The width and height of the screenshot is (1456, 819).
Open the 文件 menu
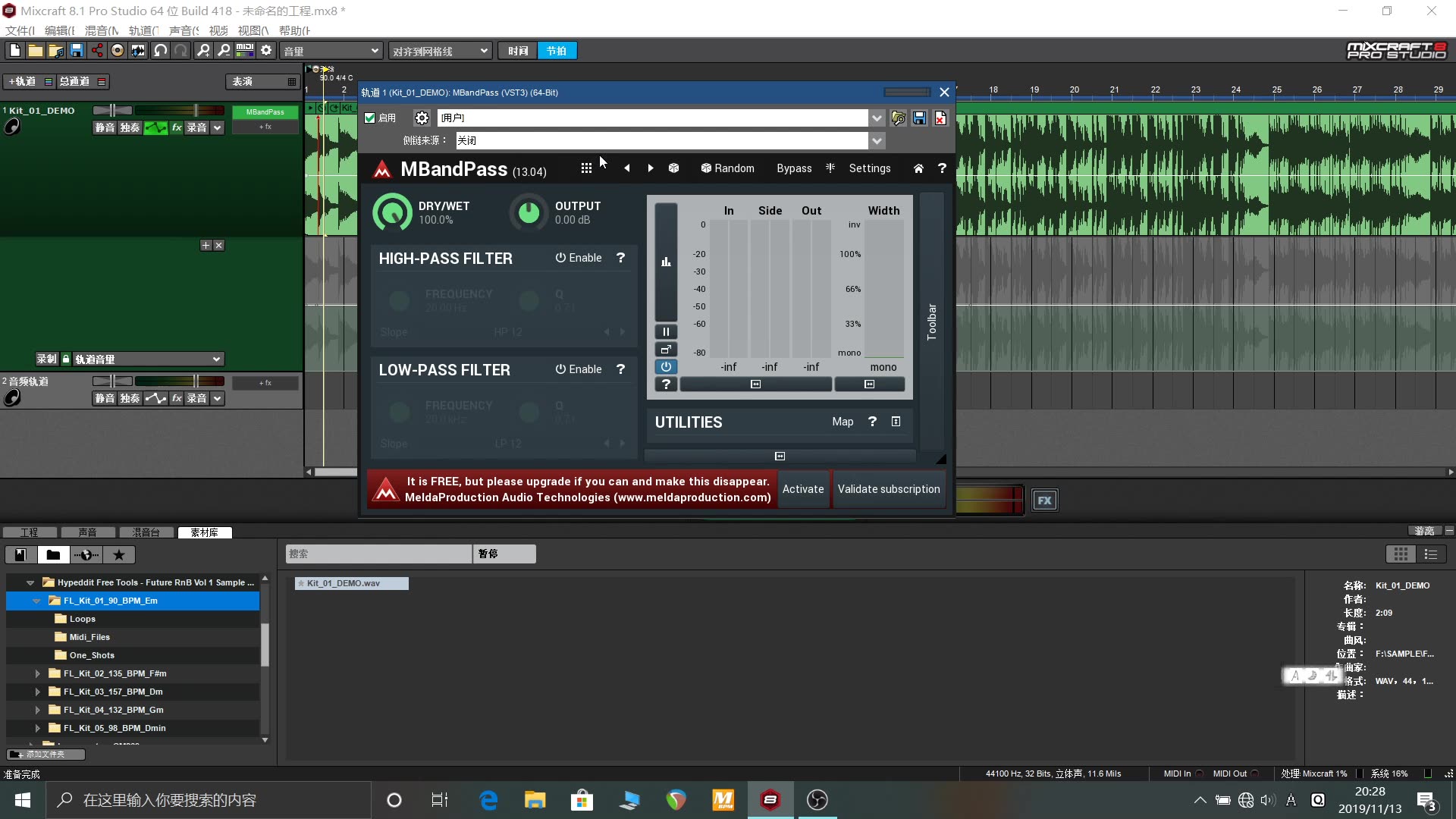[x=20, y=30]
